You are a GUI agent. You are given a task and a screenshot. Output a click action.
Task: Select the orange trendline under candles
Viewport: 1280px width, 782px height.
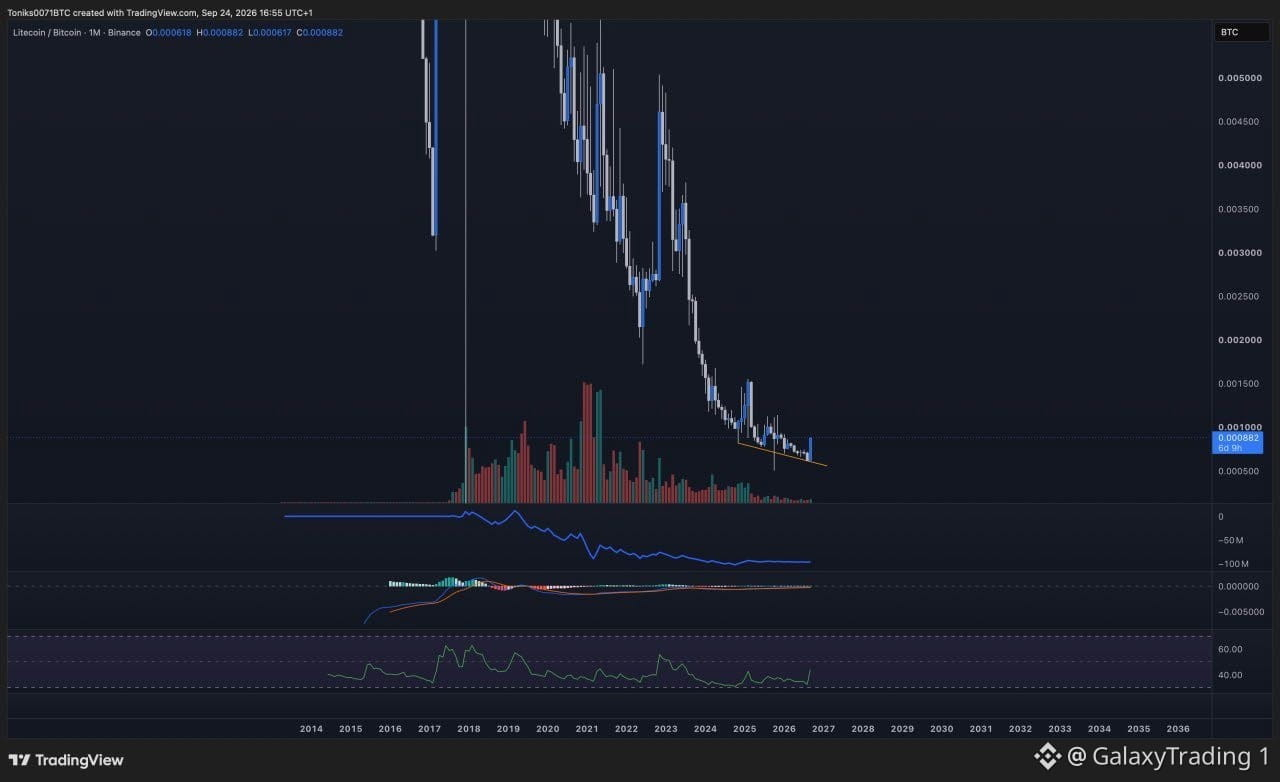pos(782,454)
